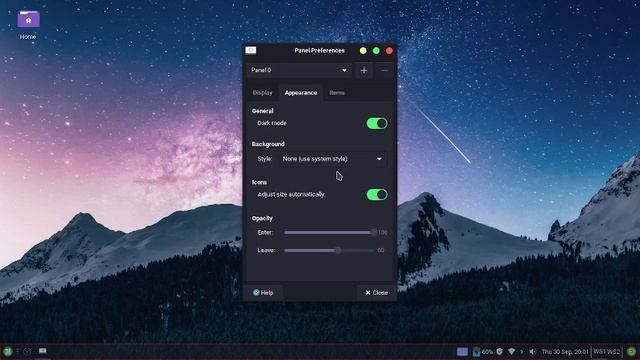This screenshot has height=360, width=640.
Task: Check the battery indicator showing 60%
Action: (x=483, y=351)
